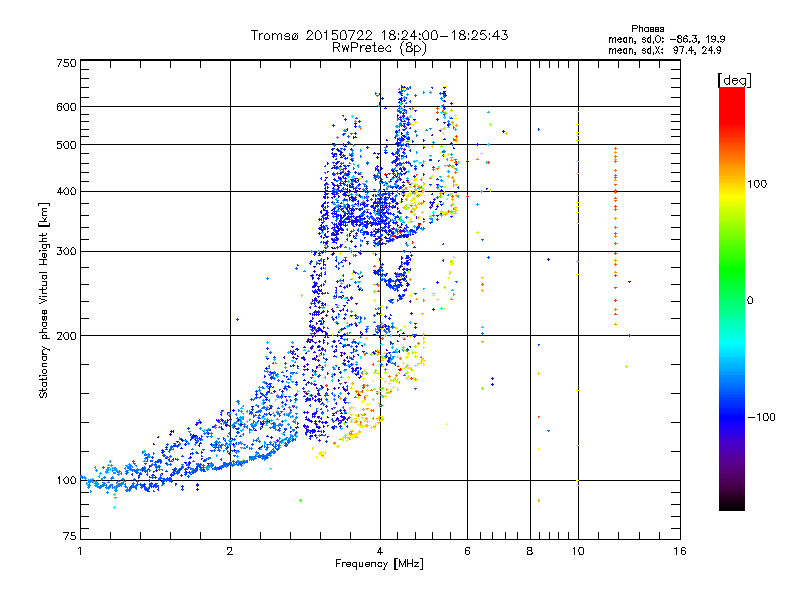Click the vertical orange dotted trace near 12 MHz

615,236
